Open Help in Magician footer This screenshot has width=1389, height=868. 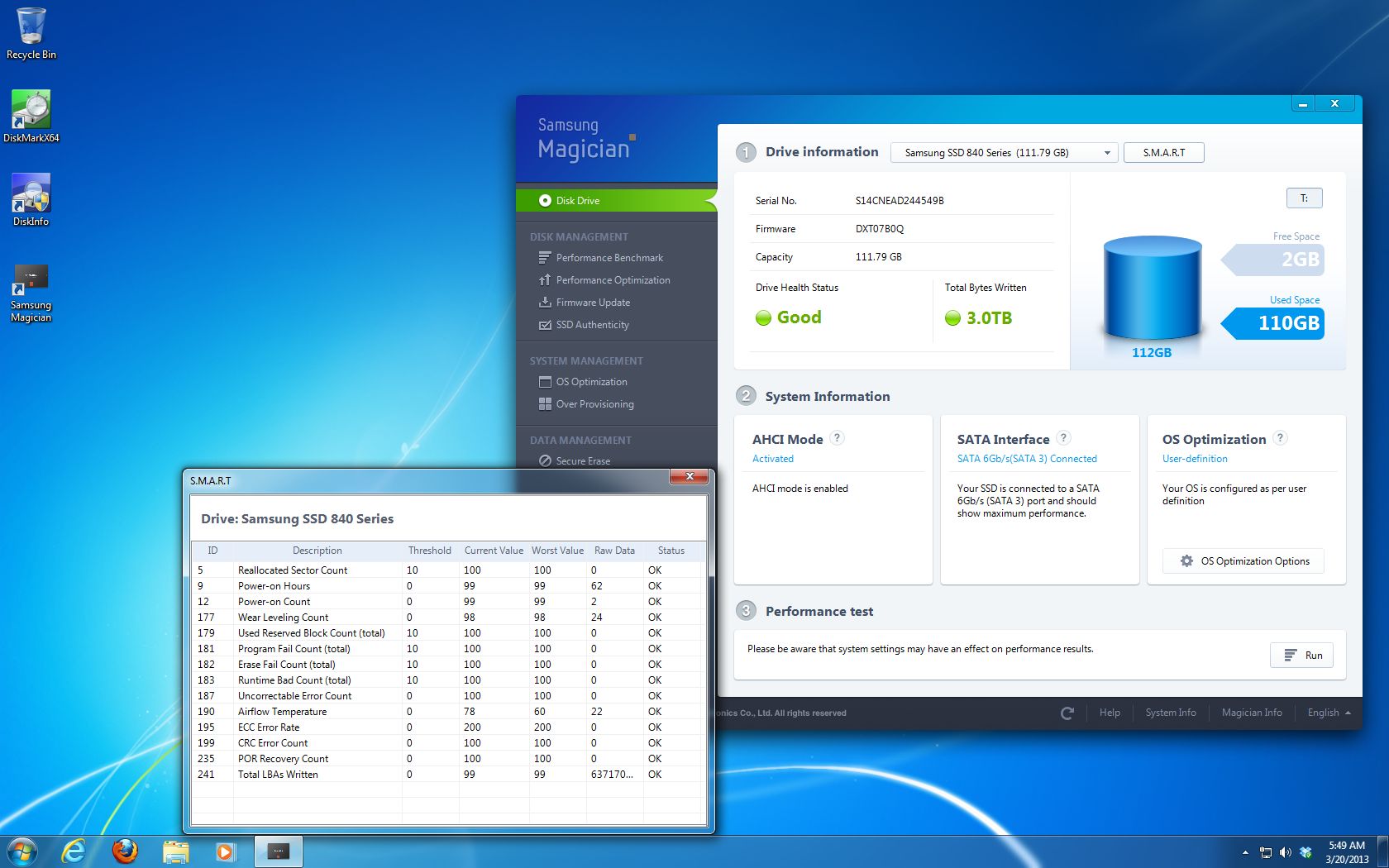click(1110, 713)
